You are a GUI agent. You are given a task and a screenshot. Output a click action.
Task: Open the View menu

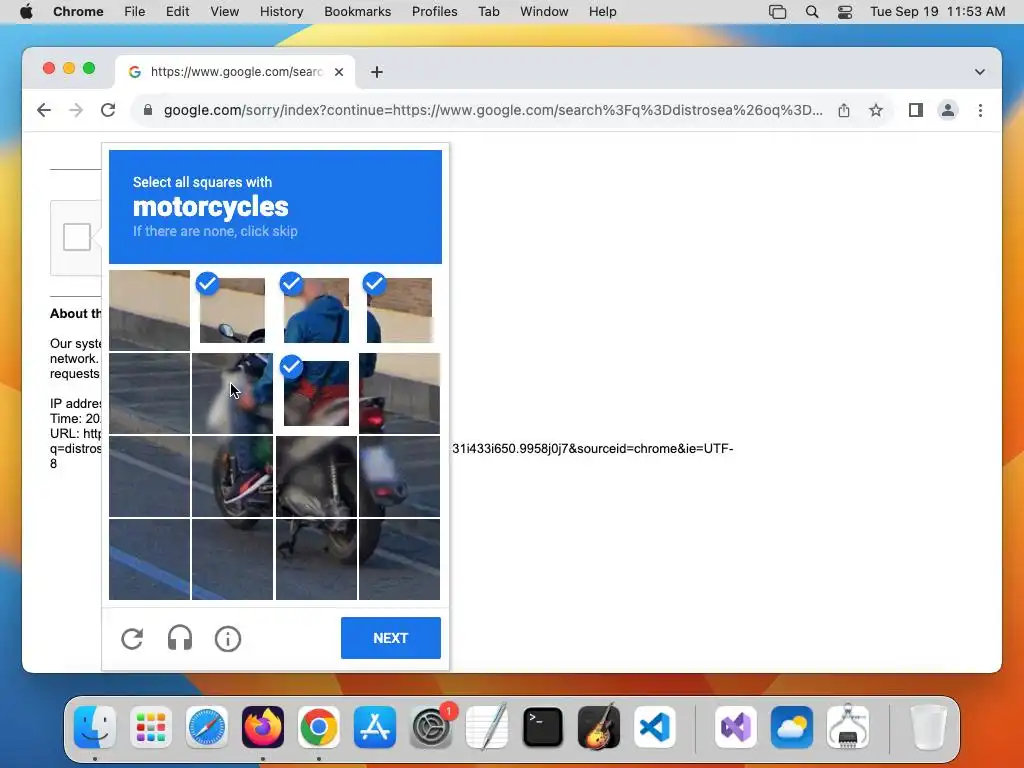[224, 12]
